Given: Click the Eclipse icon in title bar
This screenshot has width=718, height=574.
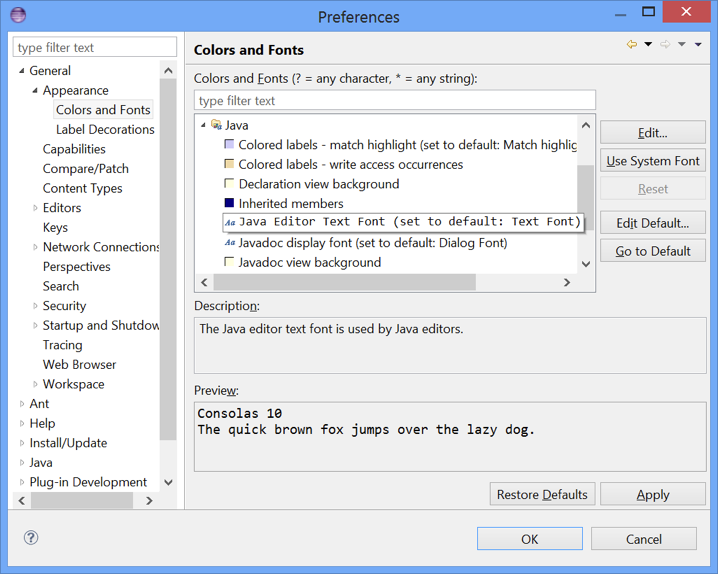Looking at the screenshot, I should point(17,15).
